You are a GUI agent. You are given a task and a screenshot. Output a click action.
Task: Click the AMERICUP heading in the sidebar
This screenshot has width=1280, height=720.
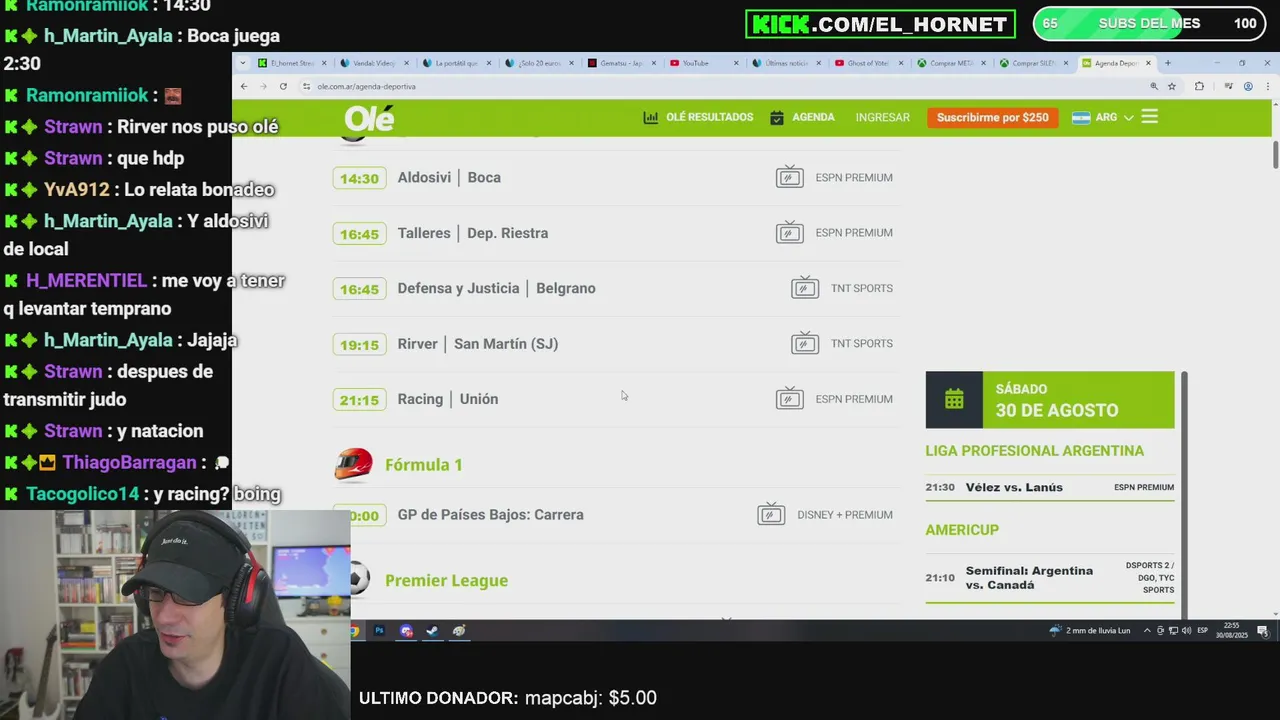coord(962,529)
